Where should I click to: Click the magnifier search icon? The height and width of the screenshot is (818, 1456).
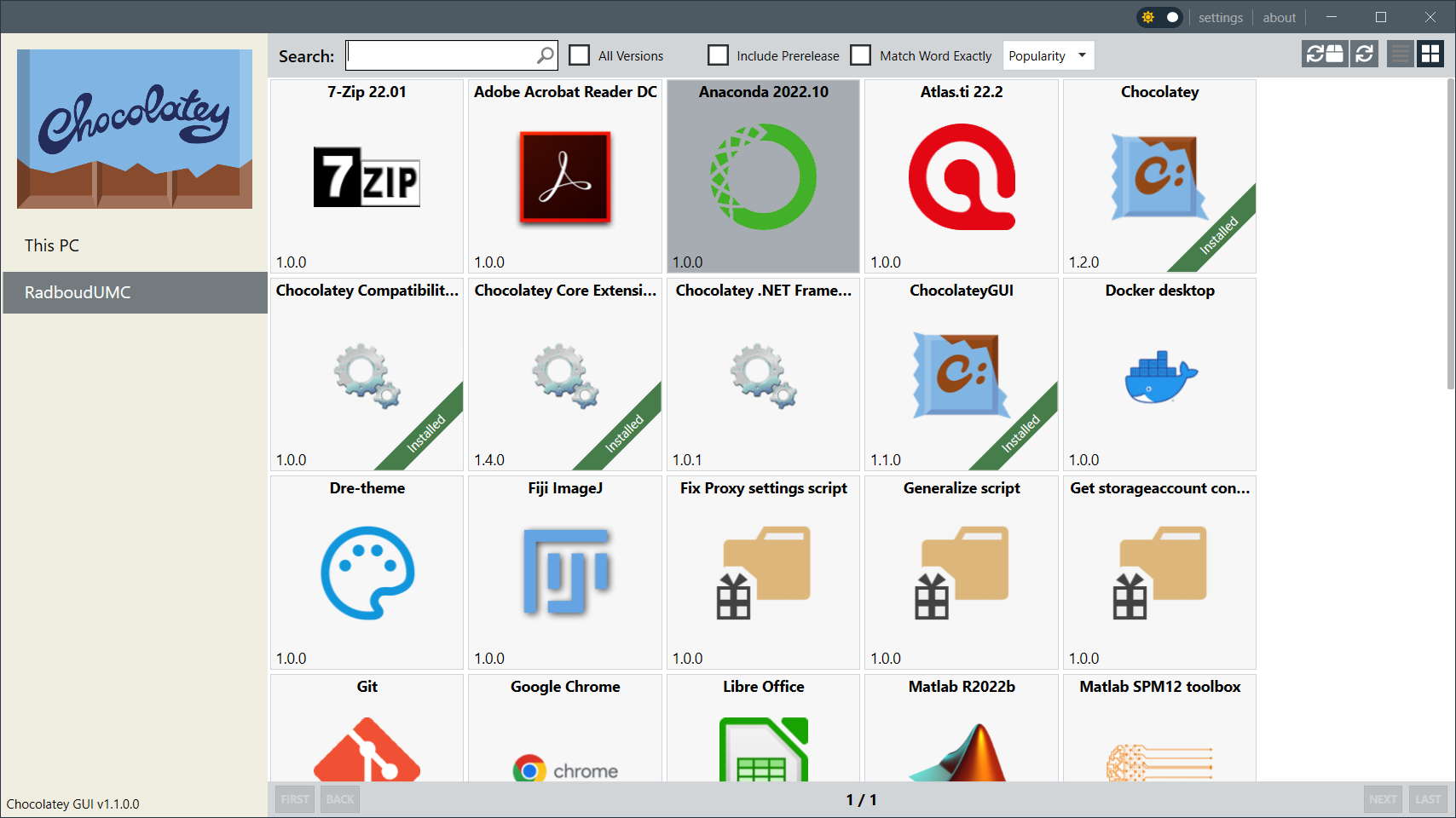point(546,55)
